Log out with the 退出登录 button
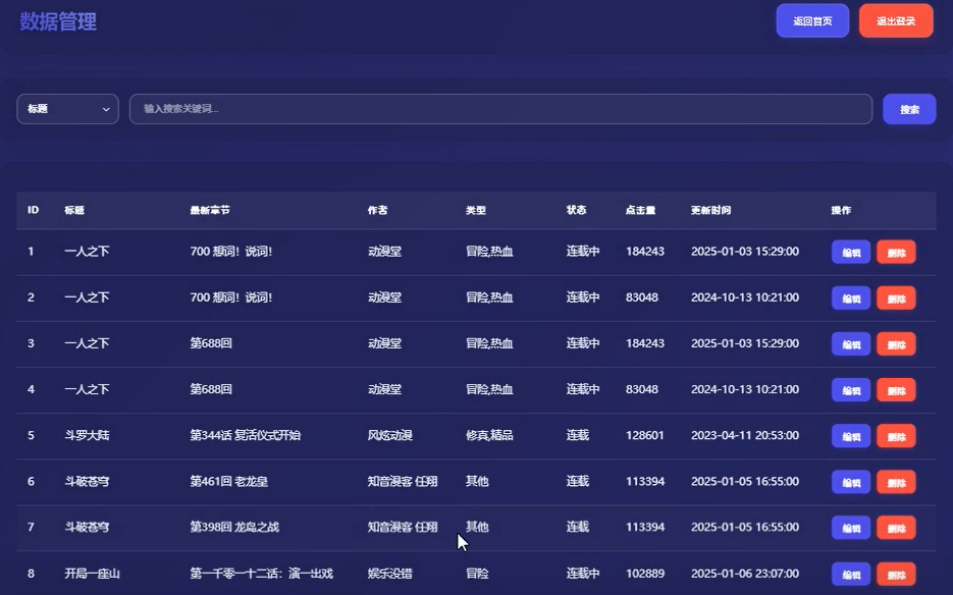 click(896, 21)
